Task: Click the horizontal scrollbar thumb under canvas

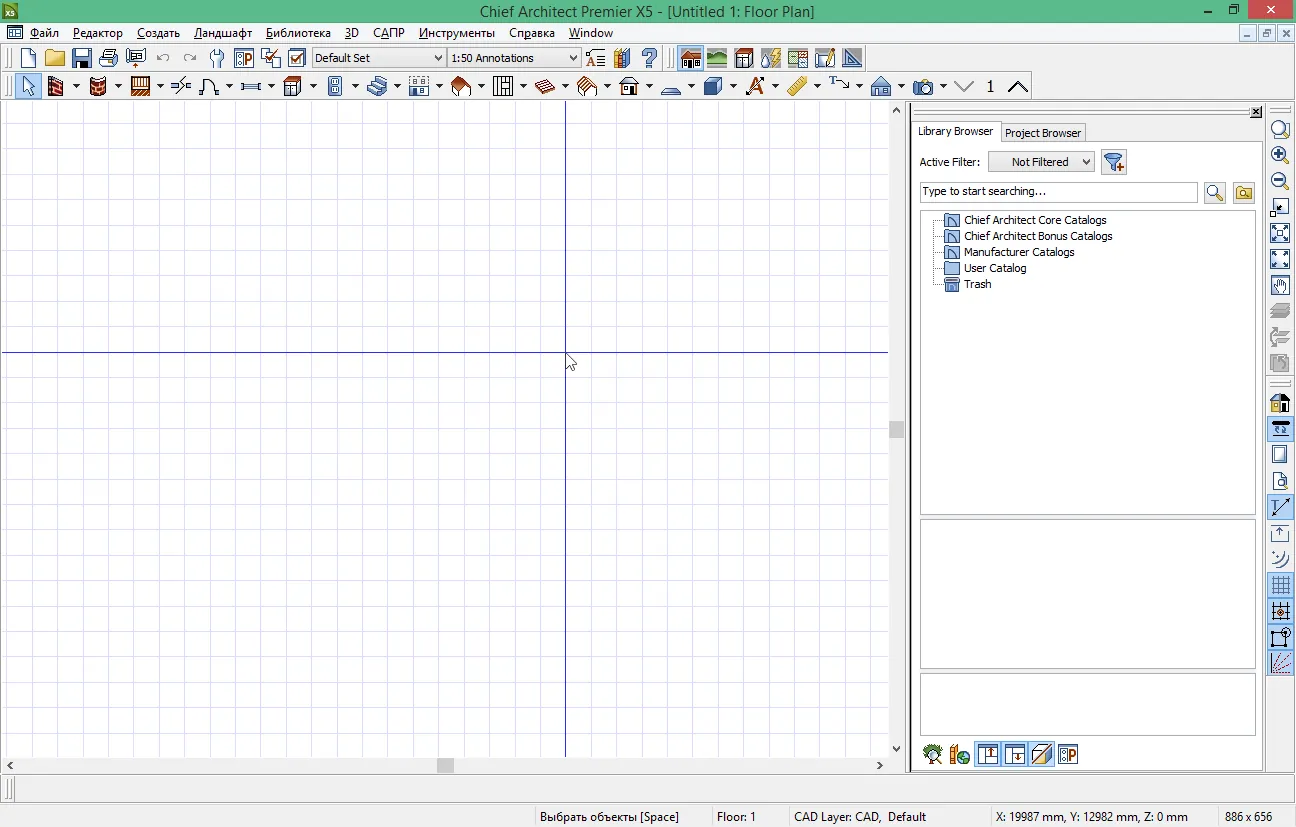Action: [446, 765]
